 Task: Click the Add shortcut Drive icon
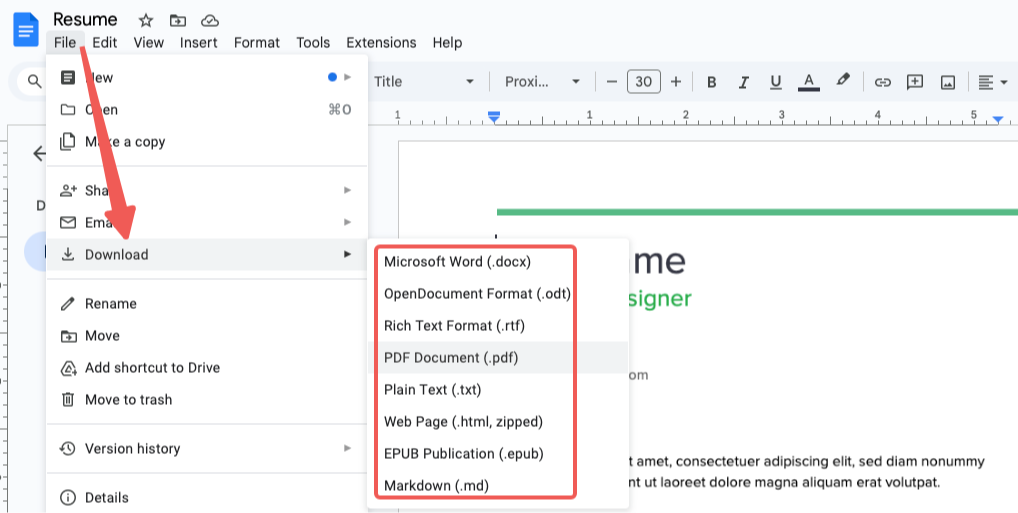[x=68, y=368]
